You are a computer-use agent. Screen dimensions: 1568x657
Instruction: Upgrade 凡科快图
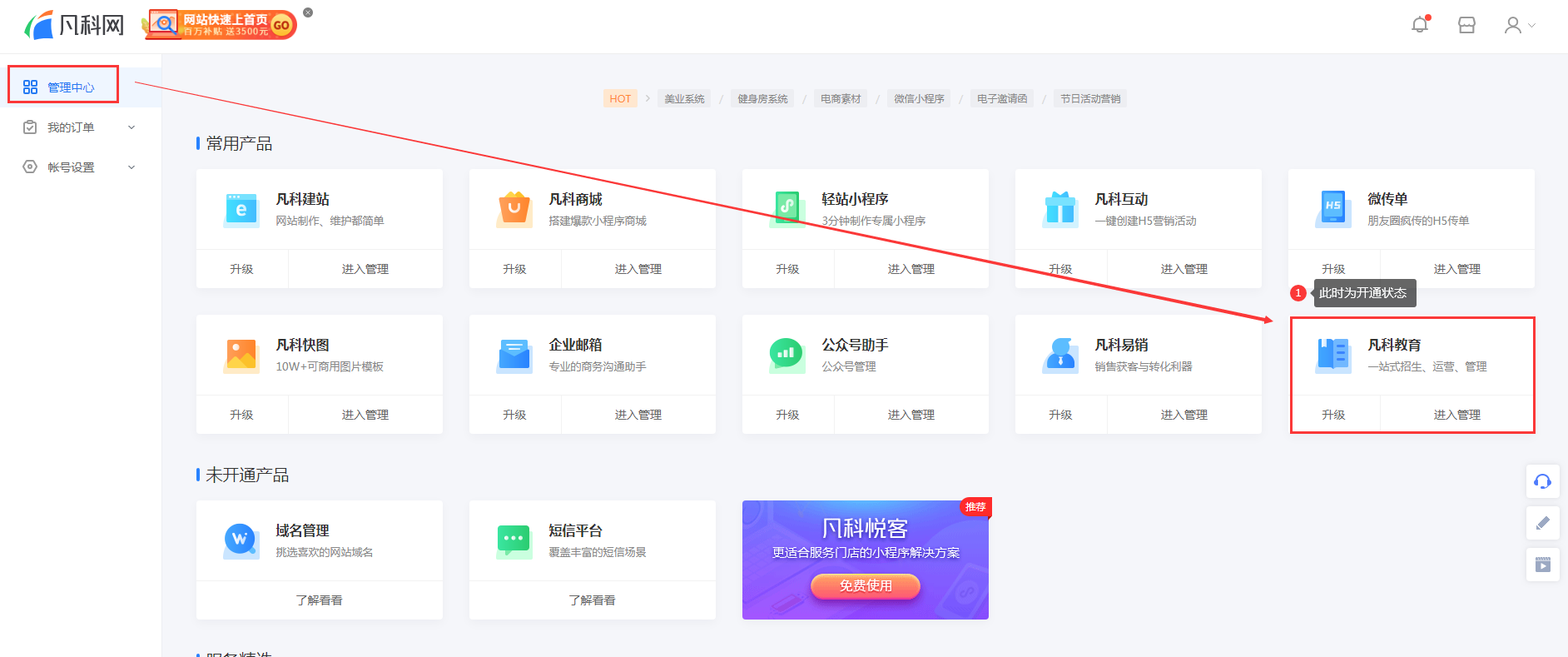click(x=241, y=415)
